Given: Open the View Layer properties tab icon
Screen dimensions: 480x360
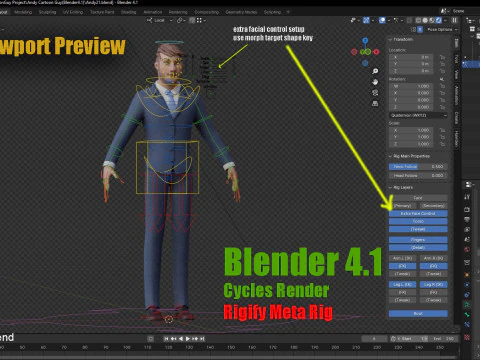Looking at the screenshot, I should point(467,229).
